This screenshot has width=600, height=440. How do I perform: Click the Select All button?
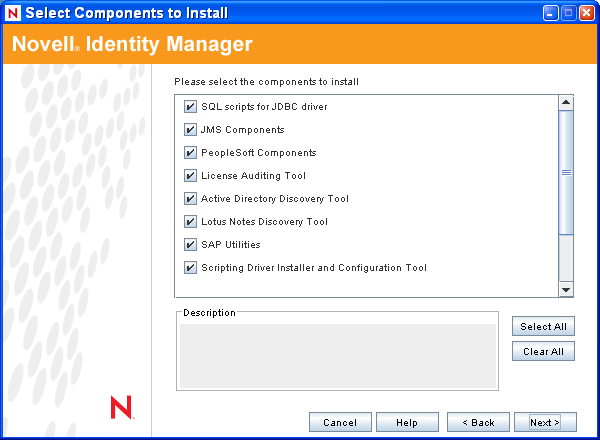click(543, 326)
